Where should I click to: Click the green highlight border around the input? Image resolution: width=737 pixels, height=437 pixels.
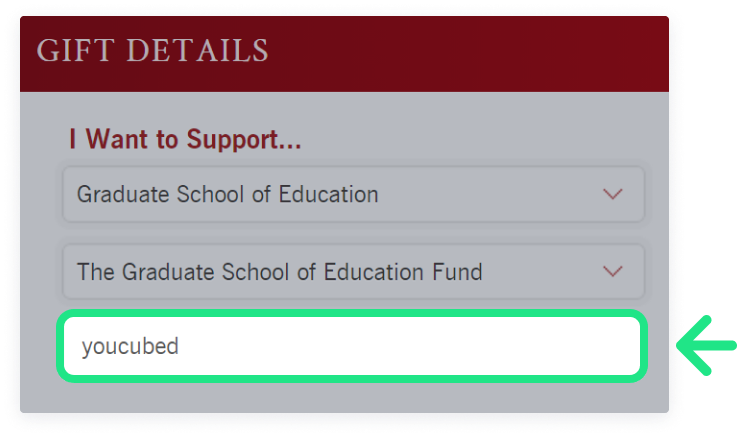(x=352, y=313)
